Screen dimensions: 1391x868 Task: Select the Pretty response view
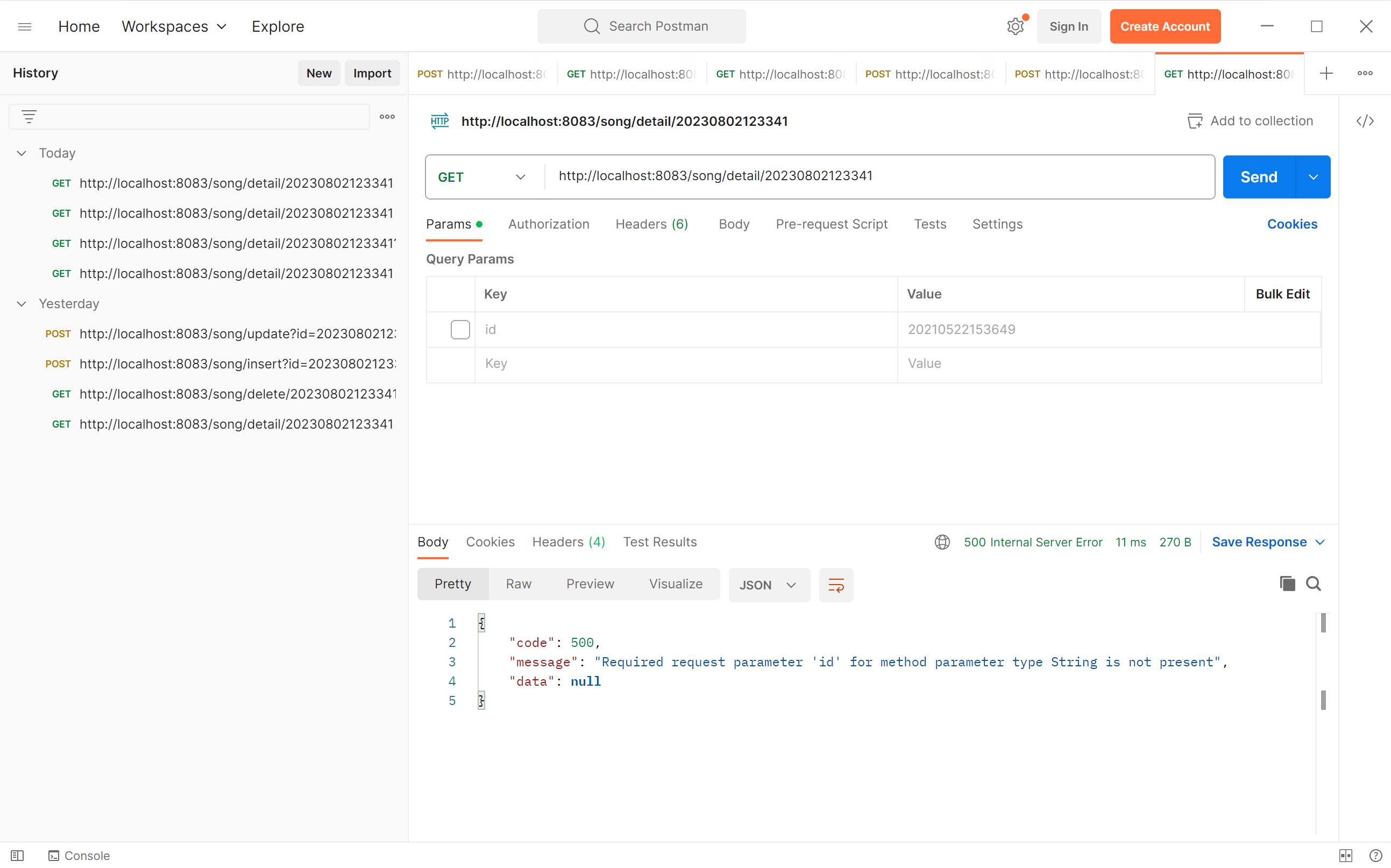453,584
